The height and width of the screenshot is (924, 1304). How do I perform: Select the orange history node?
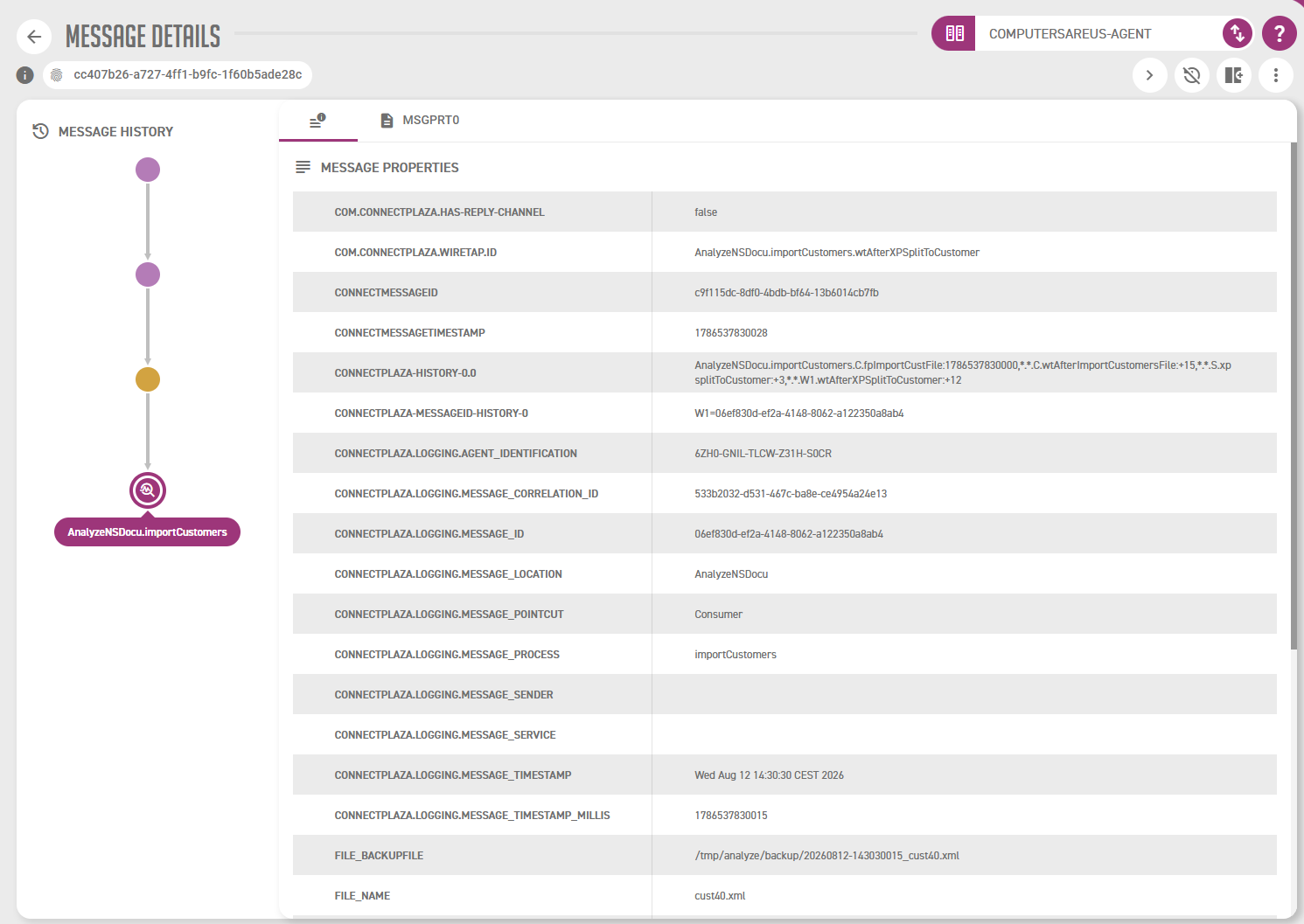click(148, 379)
